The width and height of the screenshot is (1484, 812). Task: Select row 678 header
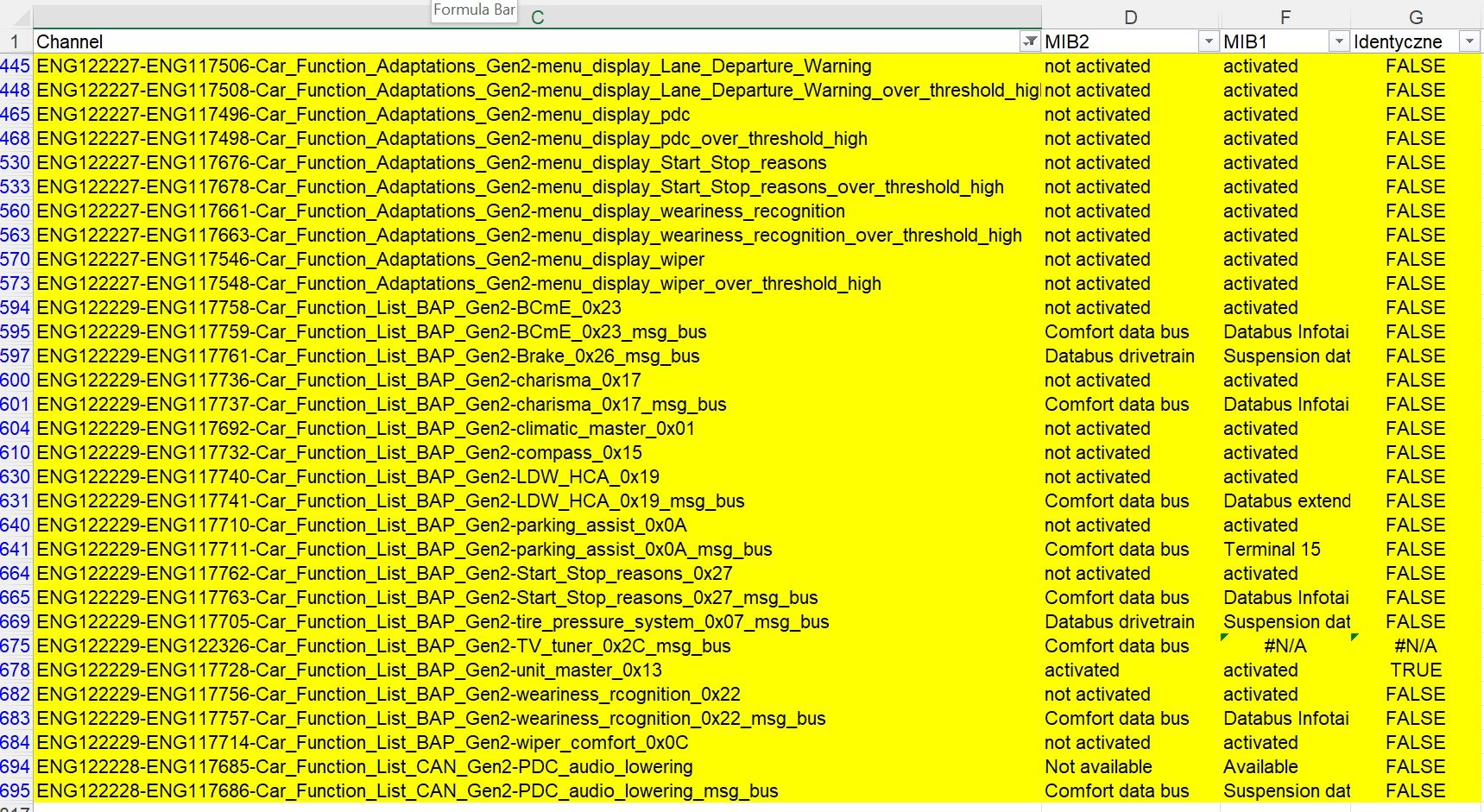click(x=16, y=670)
